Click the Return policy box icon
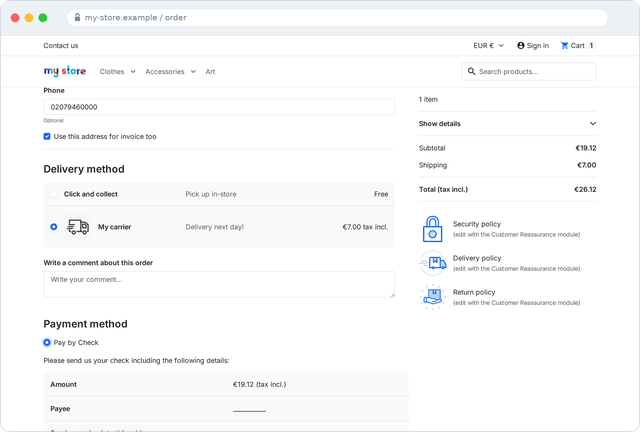The image size is (640, 432). point(432,297)
